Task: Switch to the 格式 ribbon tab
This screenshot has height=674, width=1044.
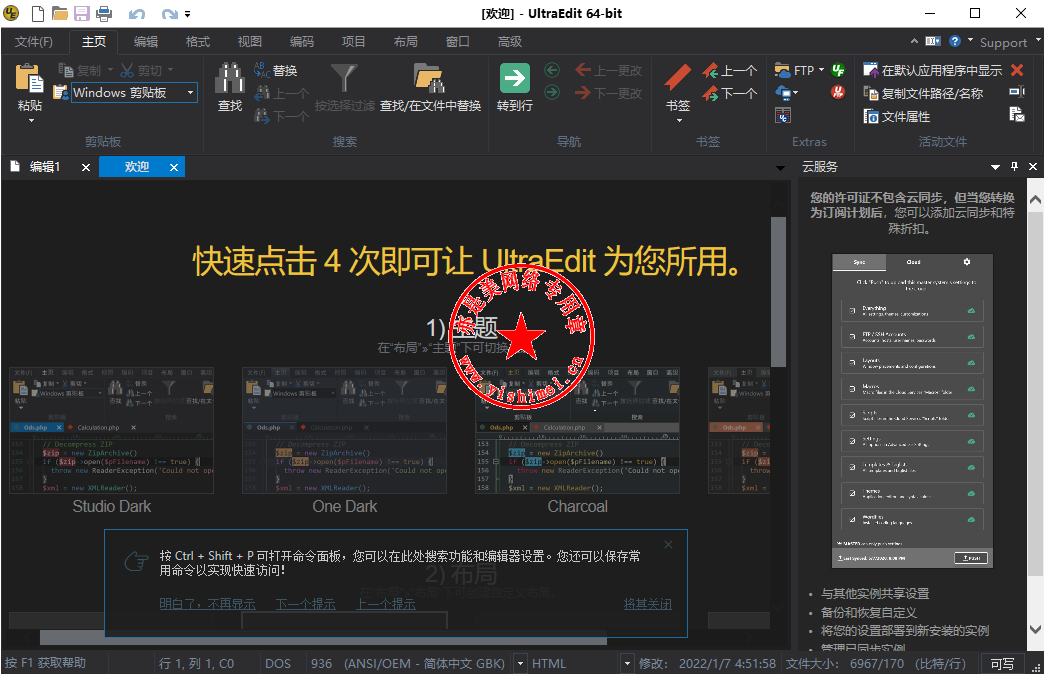Action: [x=198, y=42]
